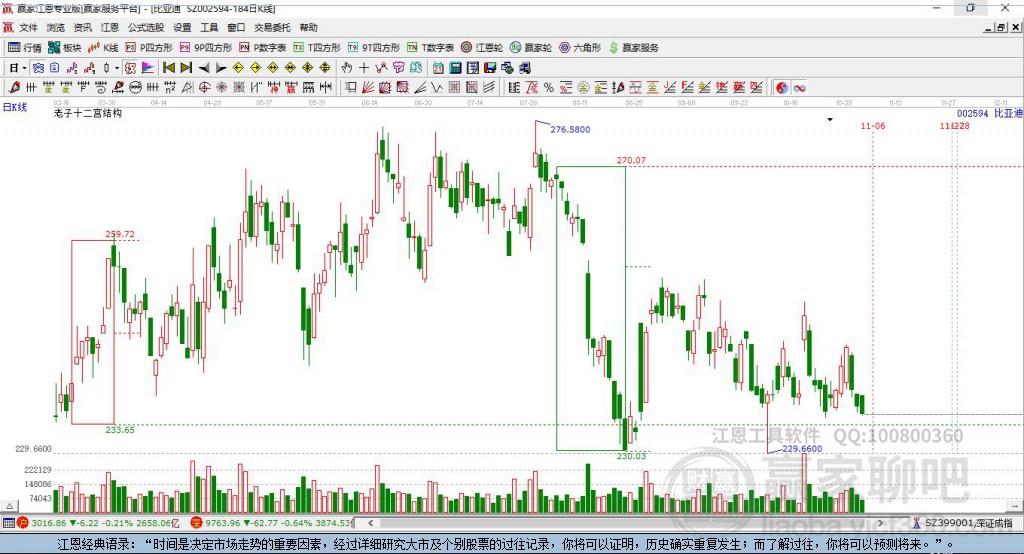Open the 公式选股 menu
The width and height of the screenshot is (1024, 554).
coord(146,27)
